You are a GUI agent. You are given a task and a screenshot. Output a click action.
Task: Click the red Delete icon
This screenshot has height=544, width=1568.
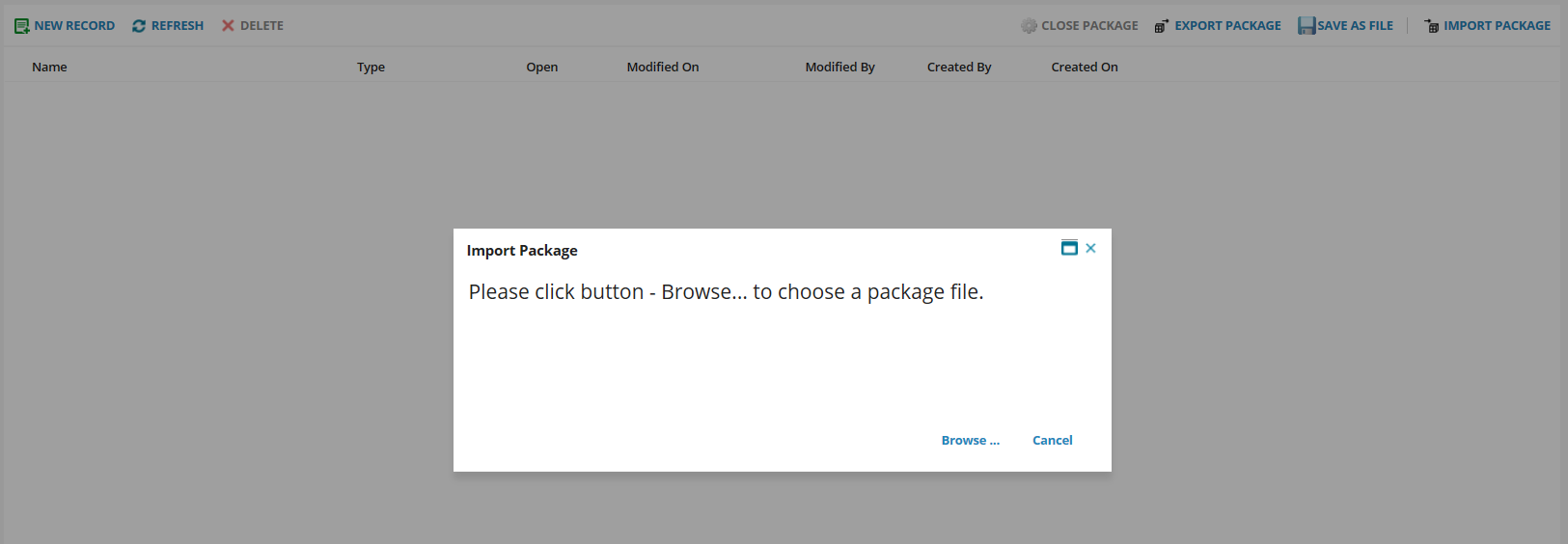[228, 26]
